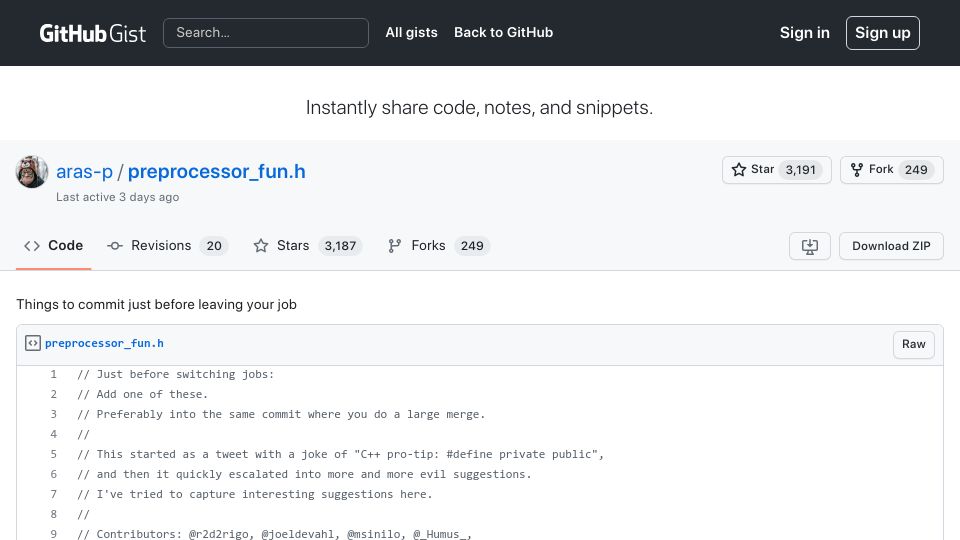Click the "Preferably into the same commit" line
Screen dimensions: 960x540
[281, 414]
